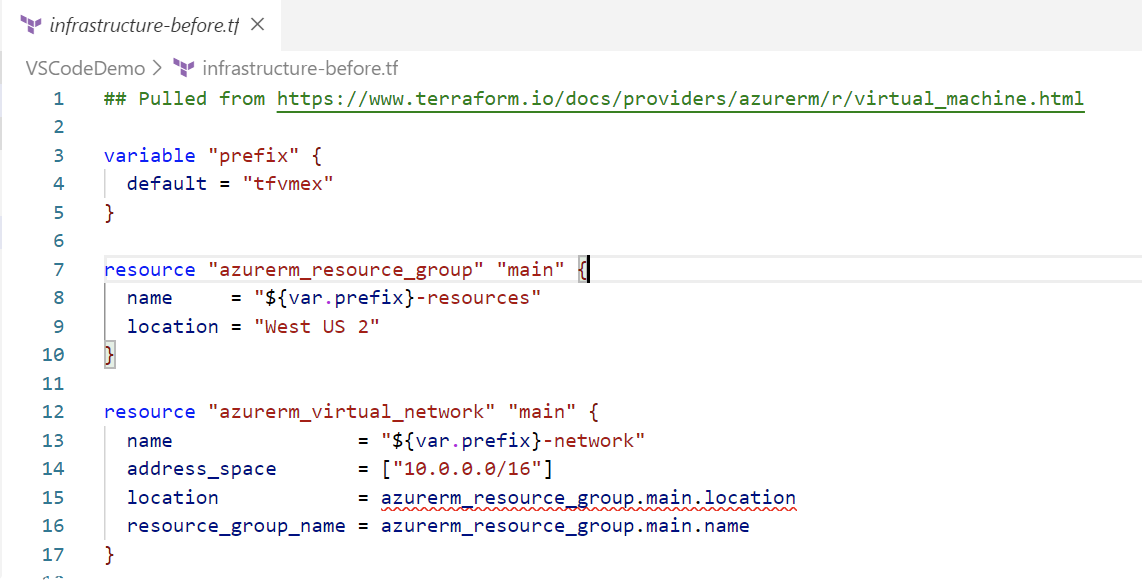Click the "West US 2" location string

[x=317, y=326]
